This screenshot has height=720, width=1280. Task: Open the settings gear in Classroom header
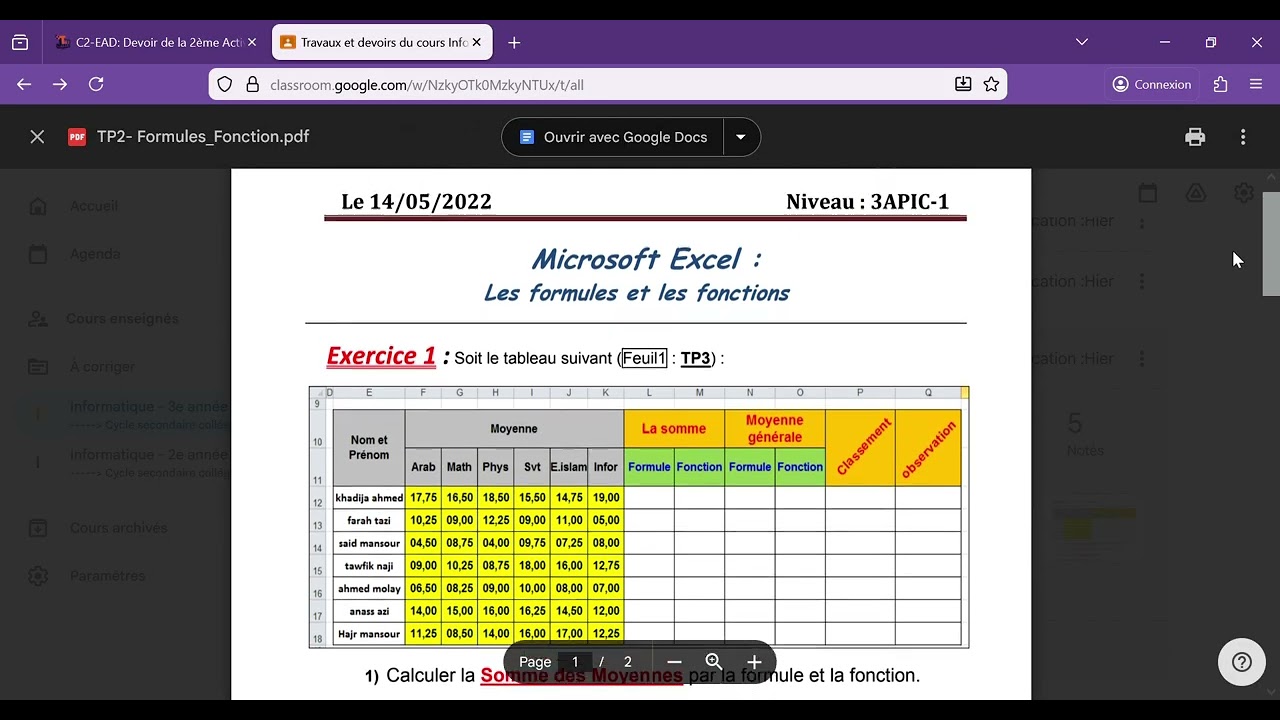1244,193
